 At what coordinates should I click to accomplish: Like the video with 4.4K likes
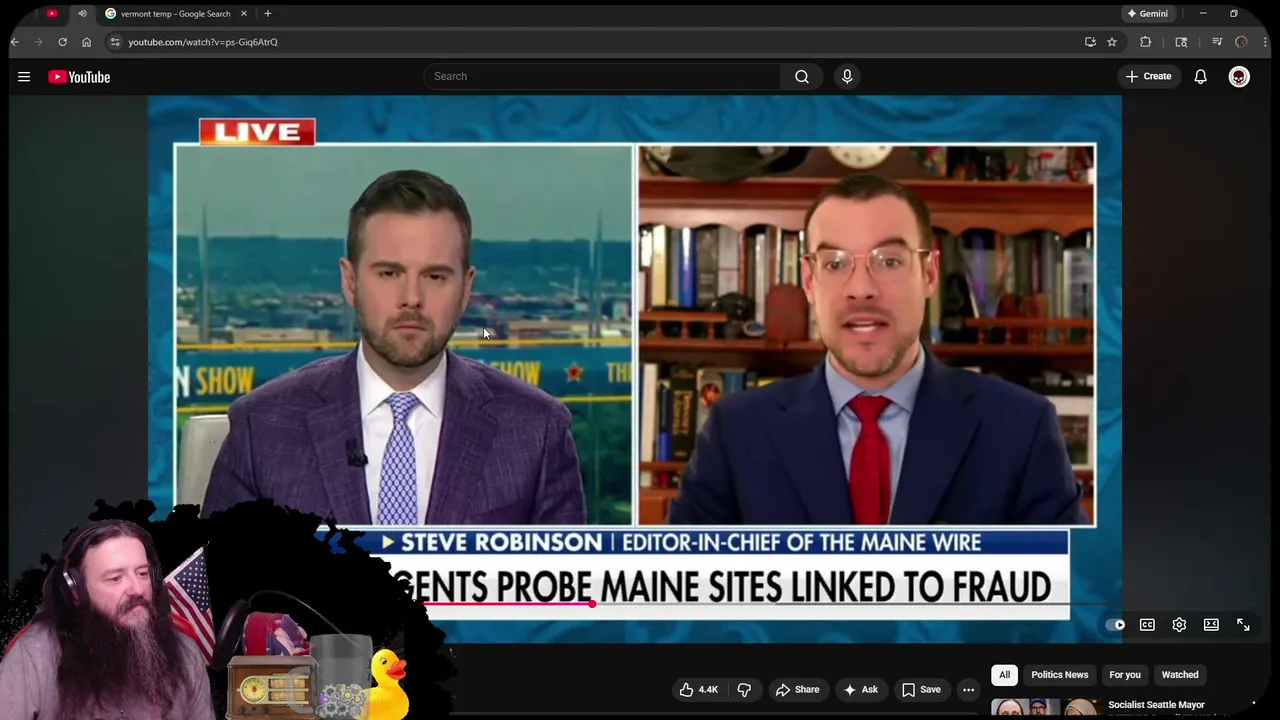coord(699,690)
